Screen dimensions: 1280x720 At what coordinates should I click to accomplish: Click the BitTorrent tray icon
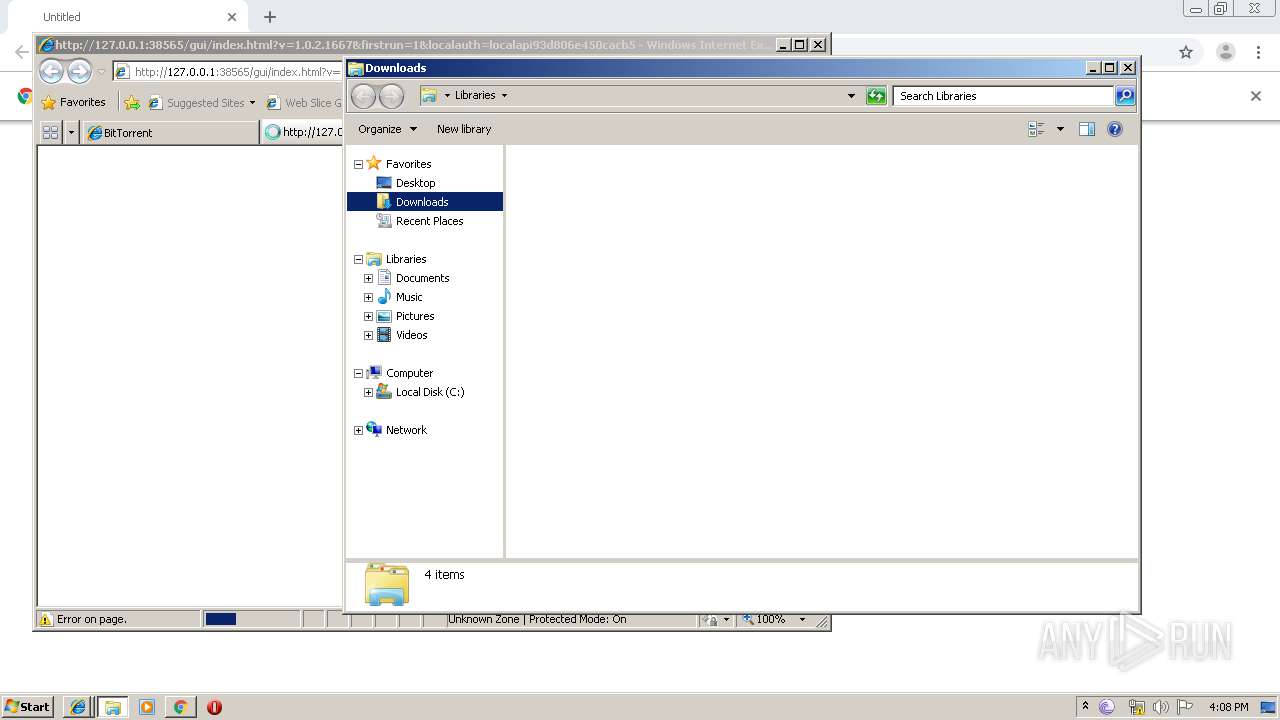click(x=1107, y=707)
